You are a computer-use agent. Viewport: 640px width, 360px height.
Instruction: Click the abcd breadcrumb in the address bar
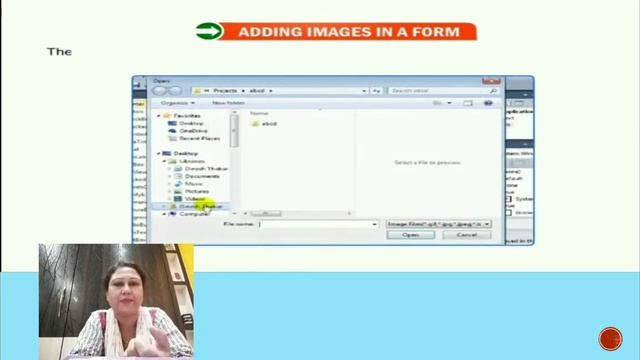point(257,91)
